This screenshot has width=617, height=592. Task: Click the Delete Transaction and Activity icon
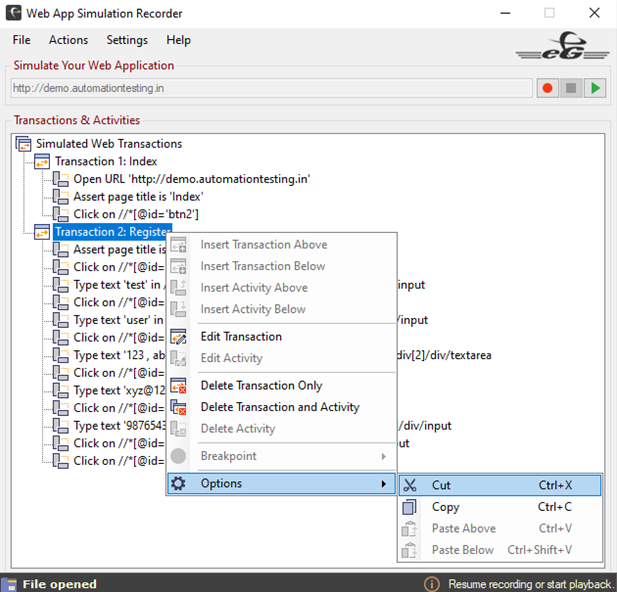[178, 407]
